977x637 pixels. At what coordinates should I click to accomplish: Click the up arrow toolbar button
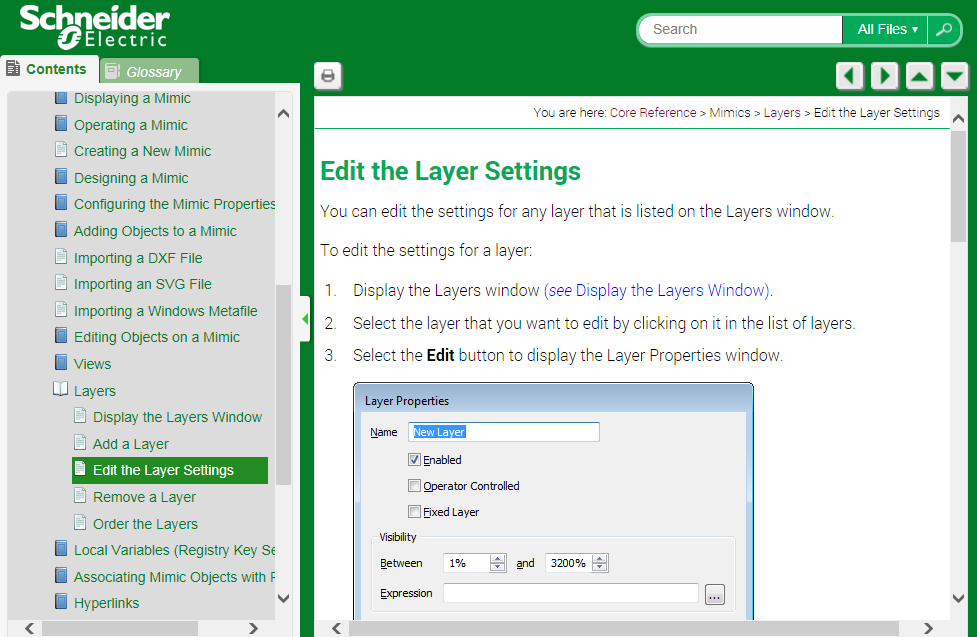(920, 76)
